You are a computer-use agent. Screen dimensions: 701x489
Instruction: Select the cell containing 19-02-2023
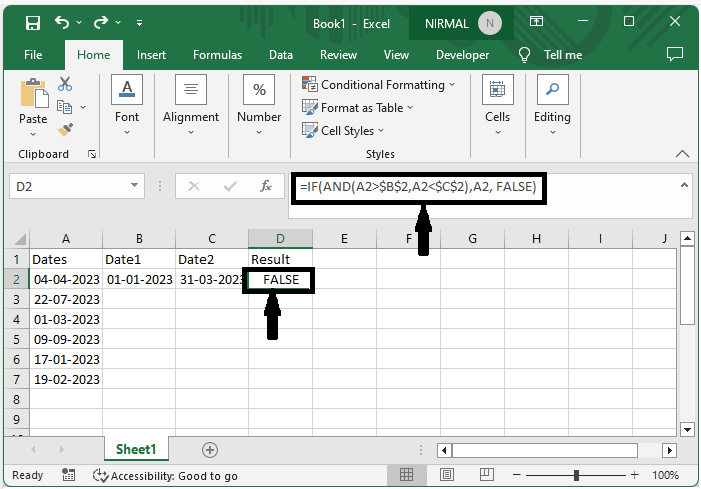66,379
